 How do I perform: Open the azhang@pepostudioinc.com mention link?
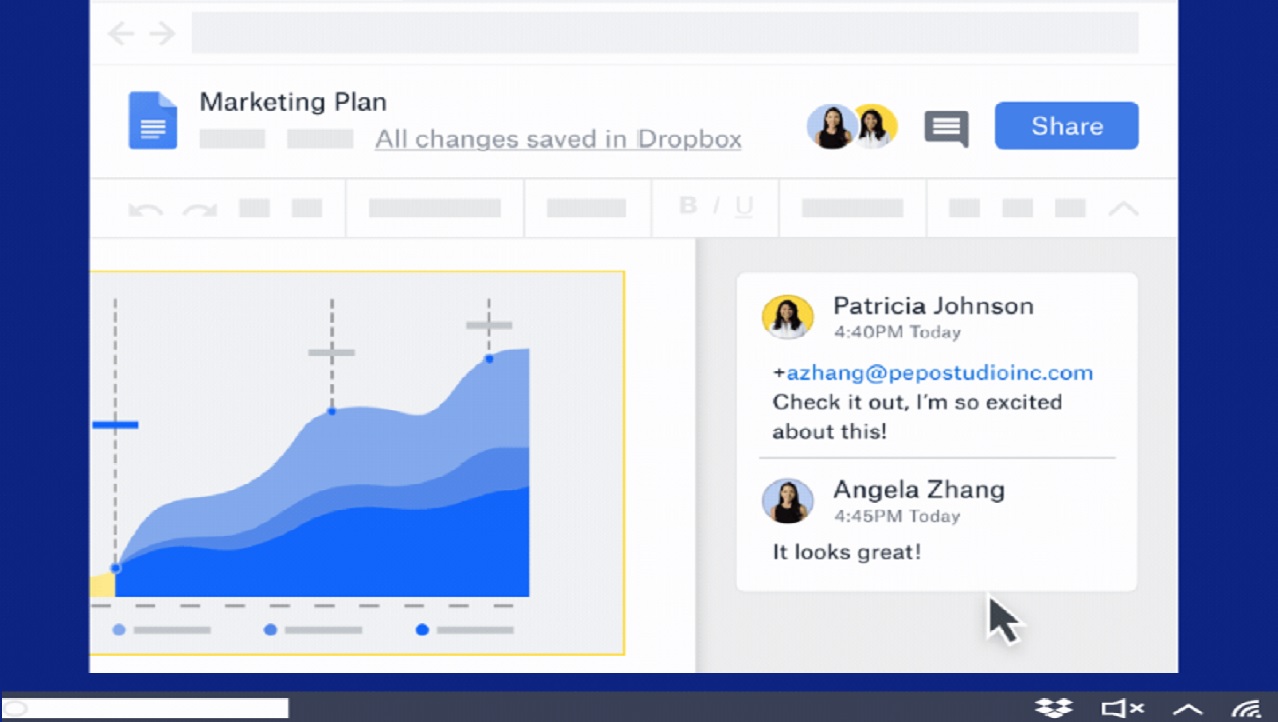939,373
